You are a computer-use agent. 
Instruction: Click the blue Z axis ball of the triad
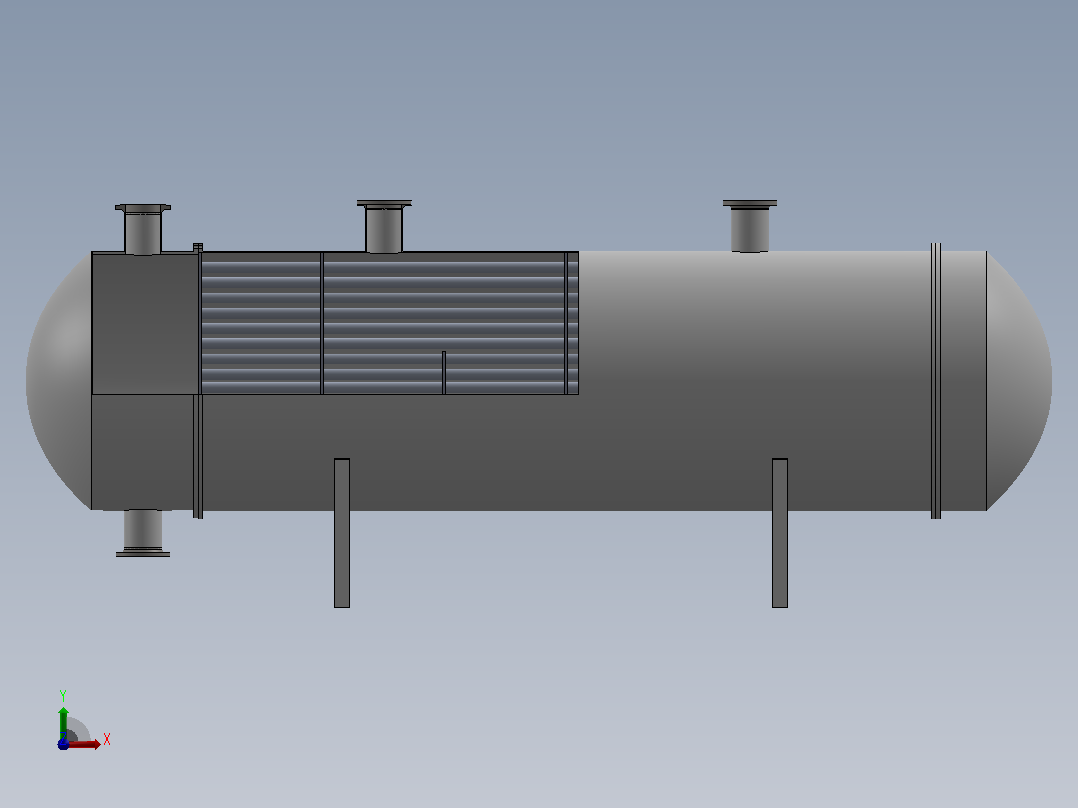pos(63,744)
